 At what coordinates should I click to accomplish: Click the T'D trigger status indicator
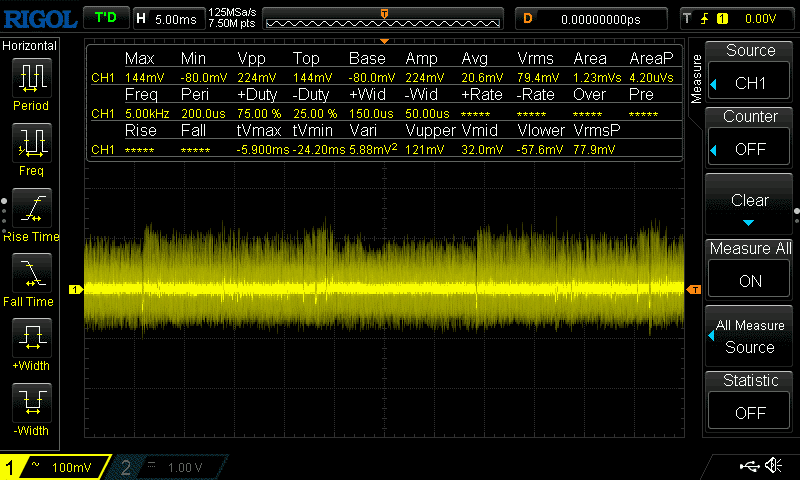pos(105,18)
